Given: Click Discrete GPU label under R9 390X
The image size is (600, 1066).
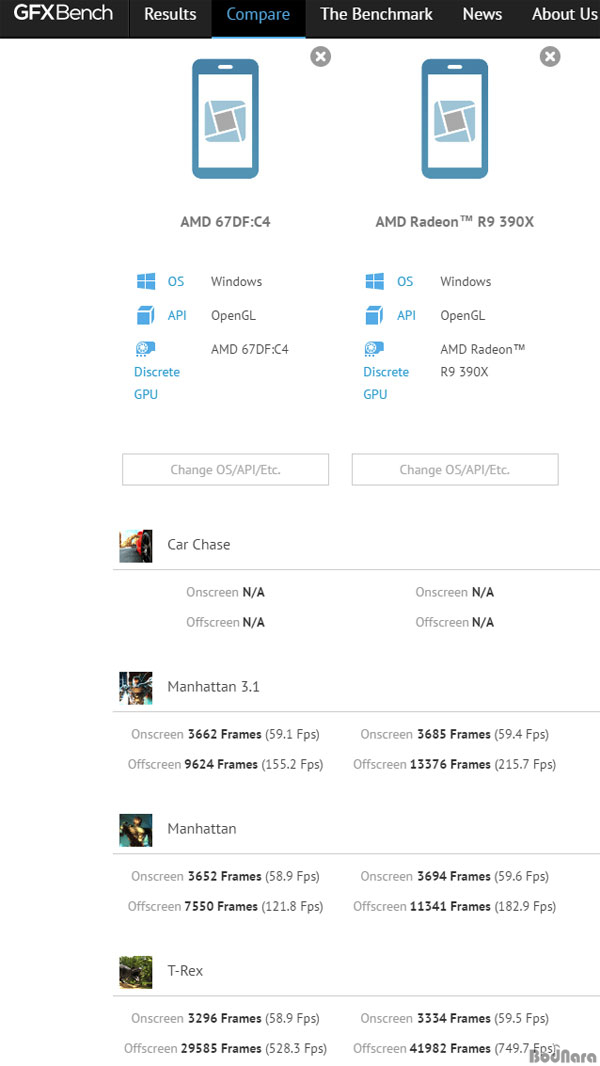Looking at the screenshot, I should 386,383.
